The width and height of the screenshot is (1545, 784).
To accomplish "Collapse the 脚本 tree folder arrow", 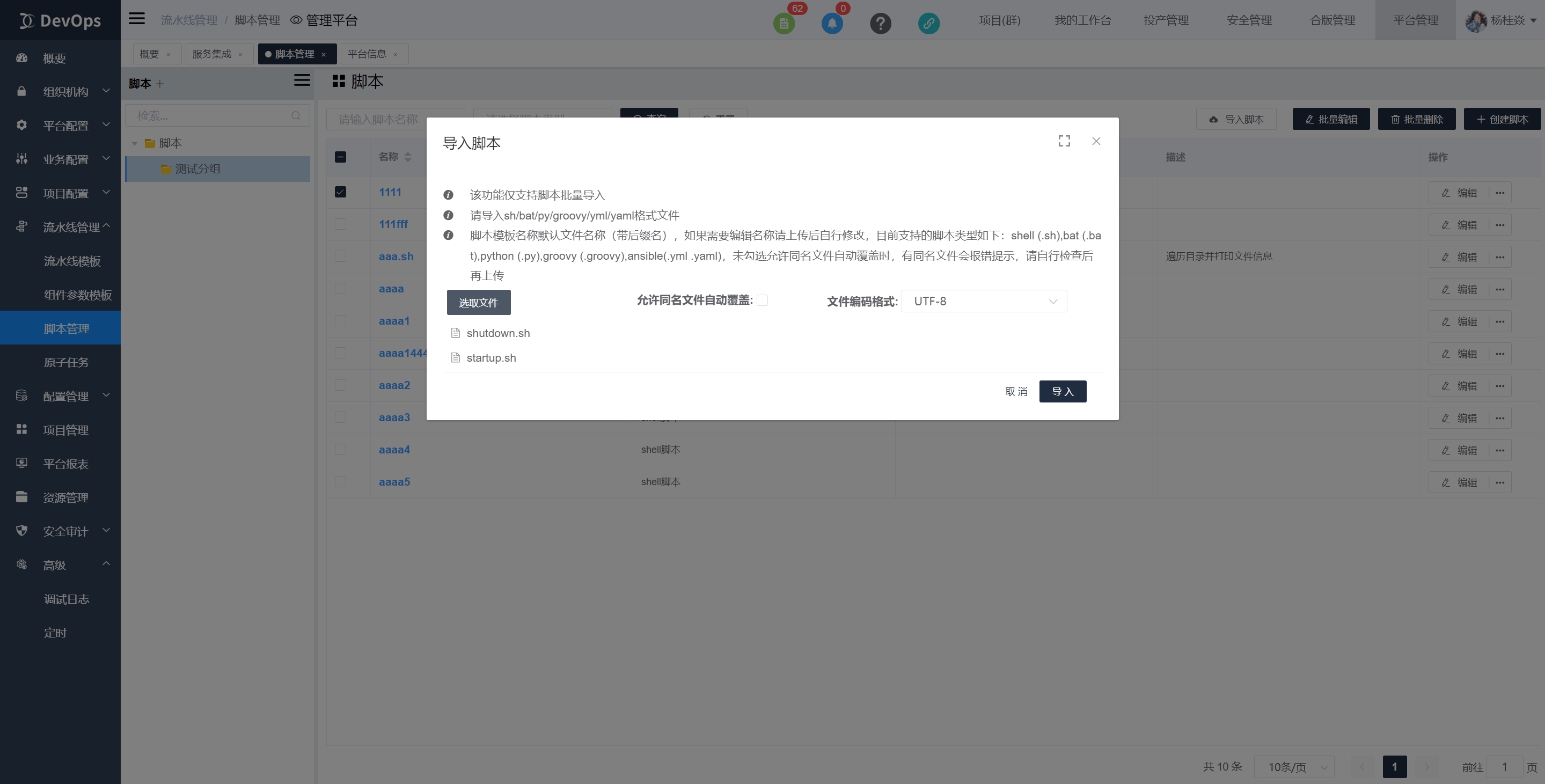I will pos(134,143).
